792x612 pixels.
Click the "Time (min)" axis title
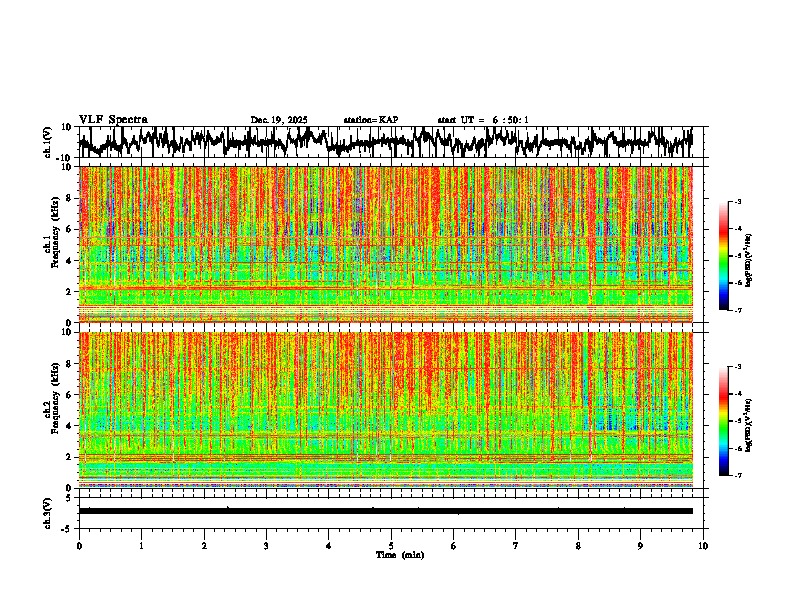coord(400,555)
